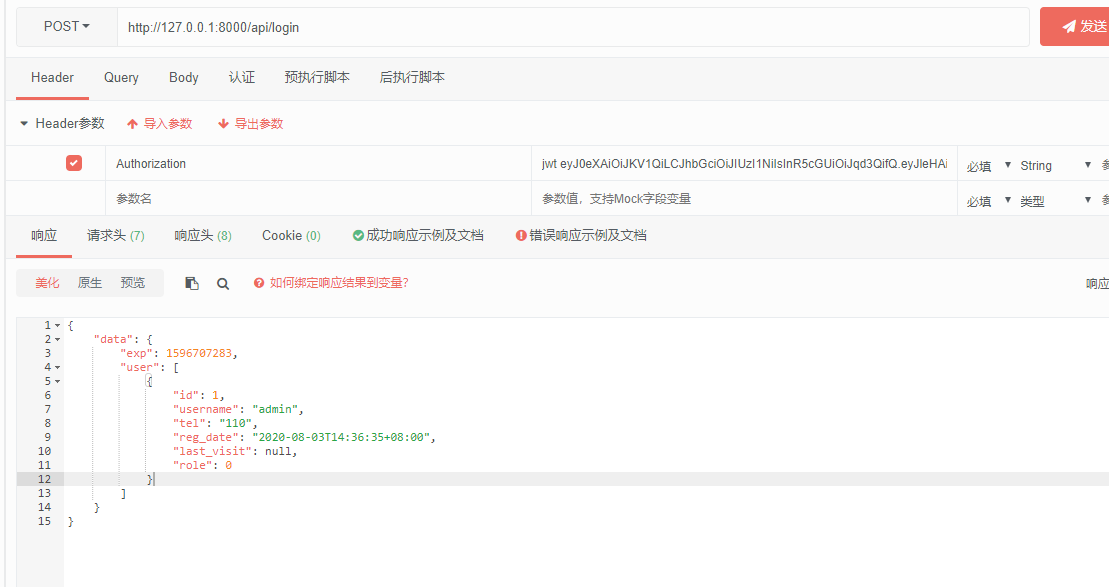Open the 响应头 (8) tab

click(x=202, y=236)
